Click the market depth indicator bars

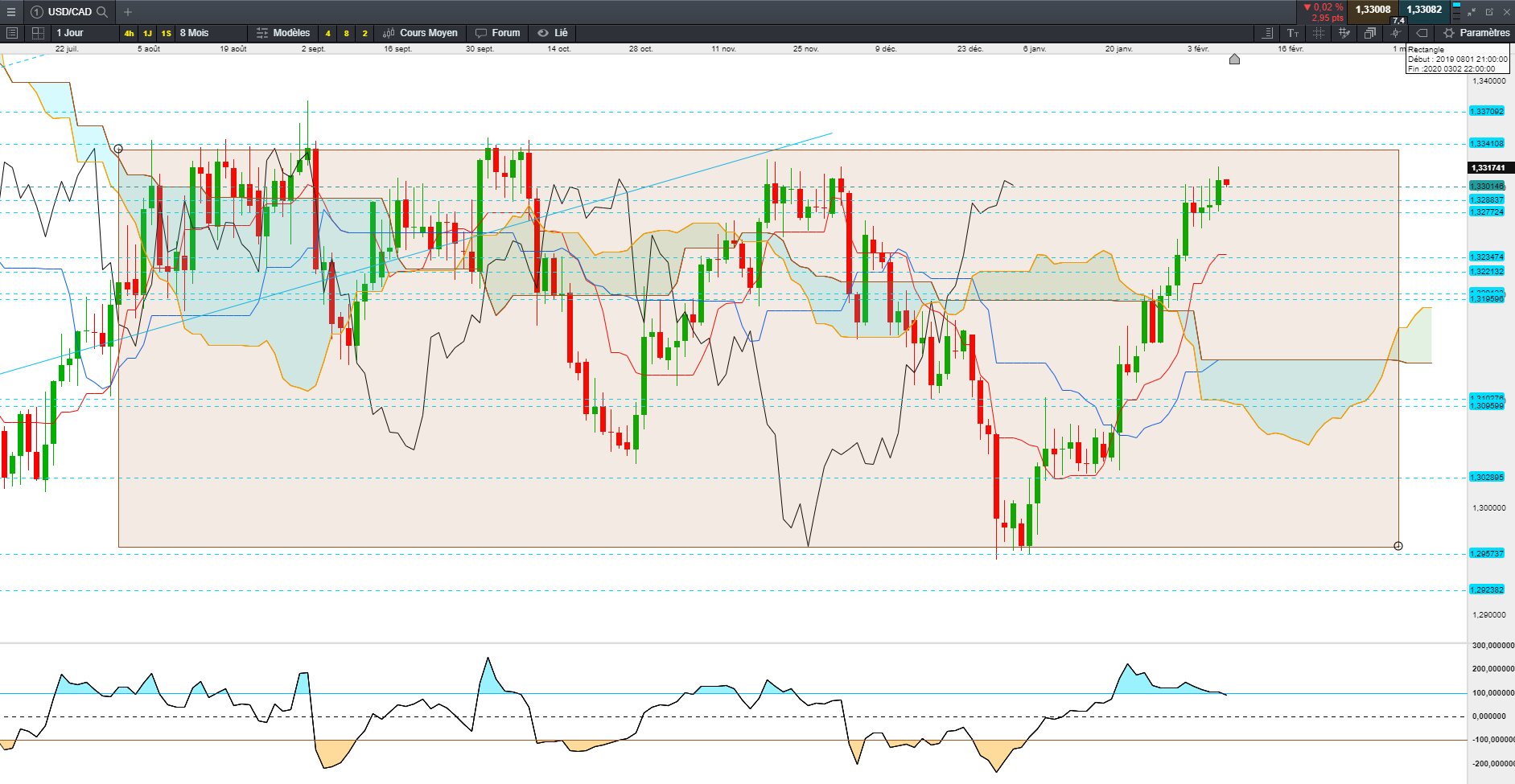pyautogui.click(x=1456, y=10)
